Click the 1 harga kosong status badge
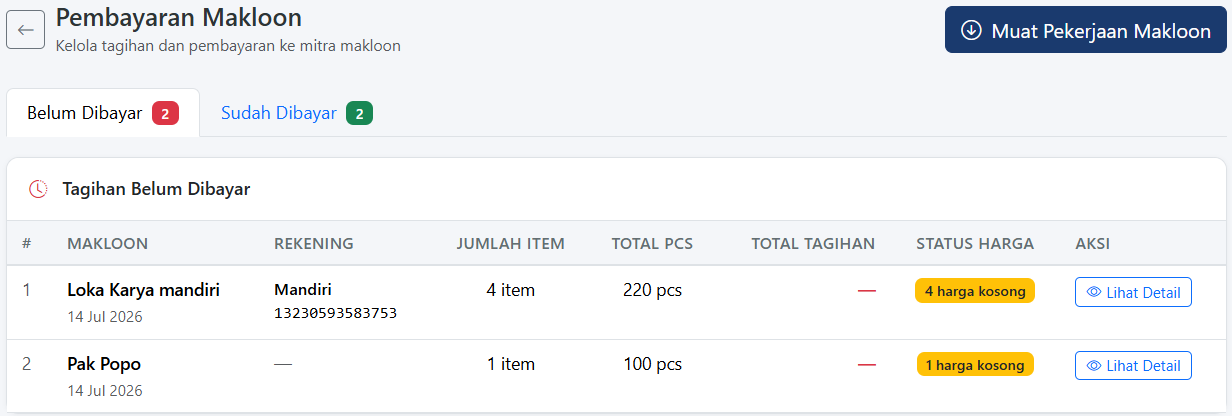 coord(975,365)
